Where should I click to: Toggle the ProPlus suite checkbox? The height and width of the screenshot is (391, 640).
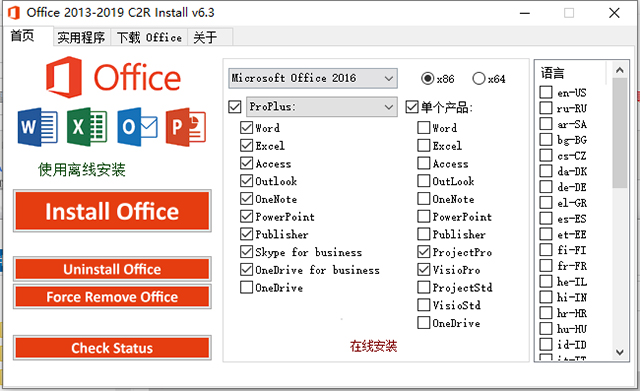235,107
